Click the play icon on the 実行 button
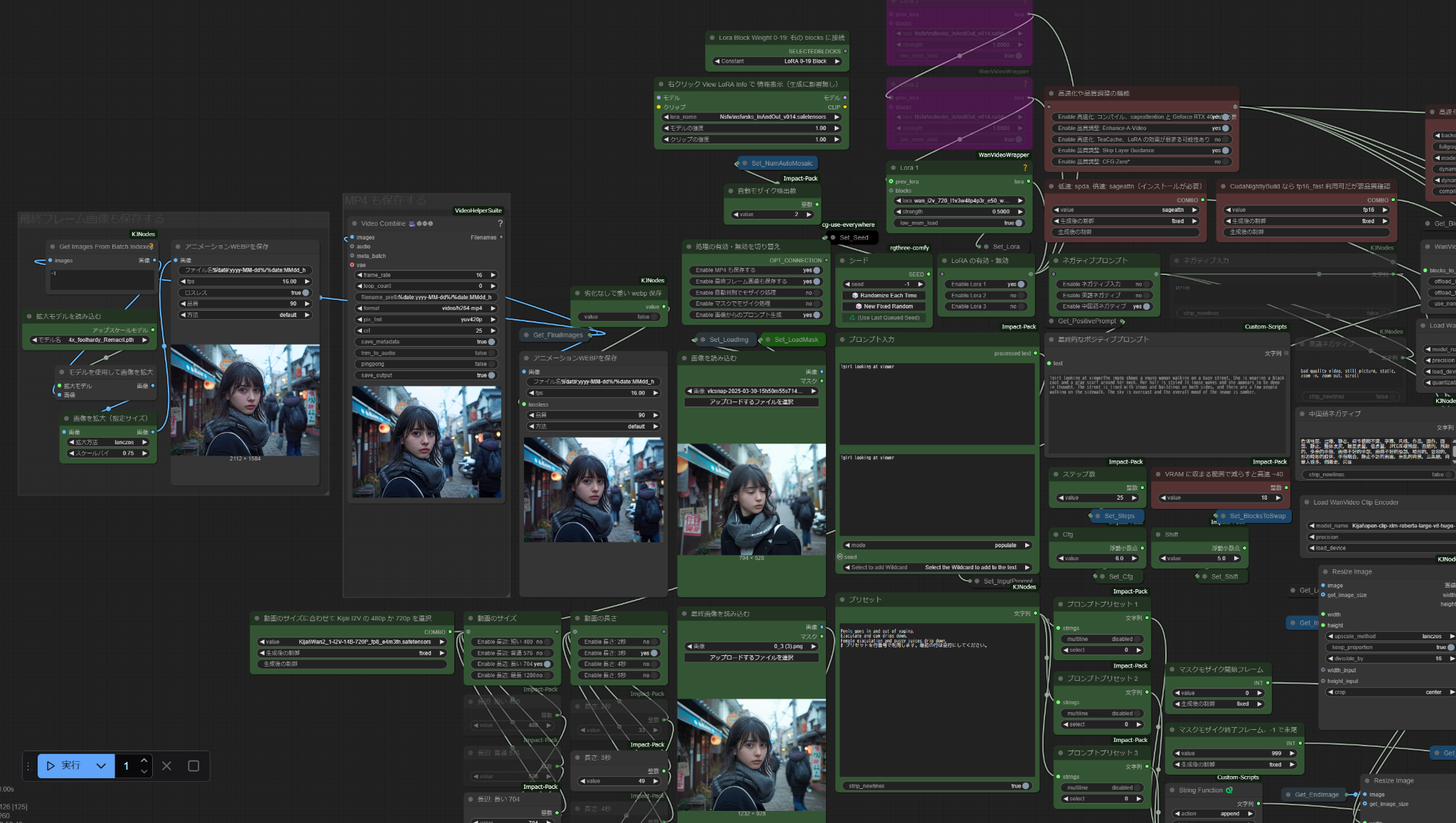 (50, 765)
